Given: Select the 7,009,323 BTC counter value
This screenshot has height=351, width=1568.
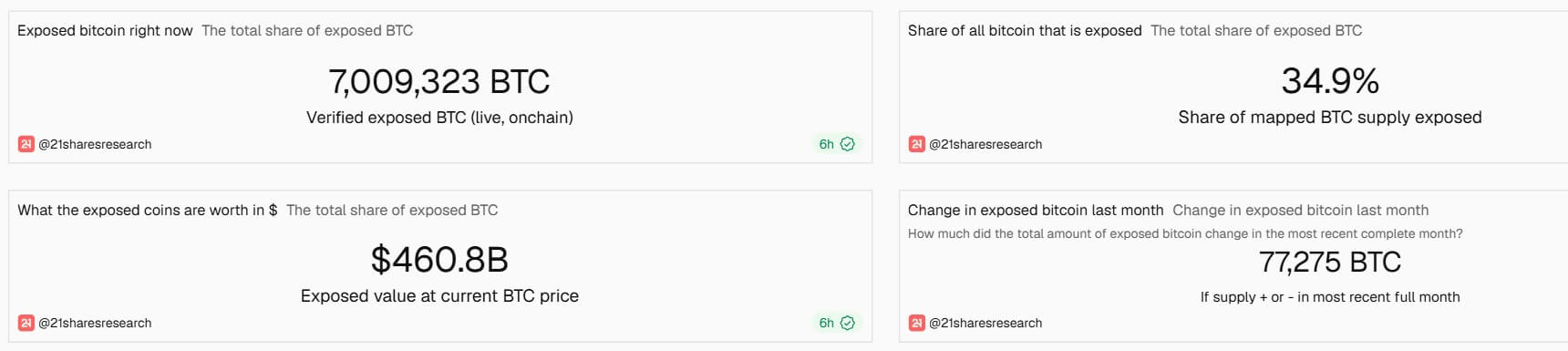Looking at the screenshot, I should (439, 82).
